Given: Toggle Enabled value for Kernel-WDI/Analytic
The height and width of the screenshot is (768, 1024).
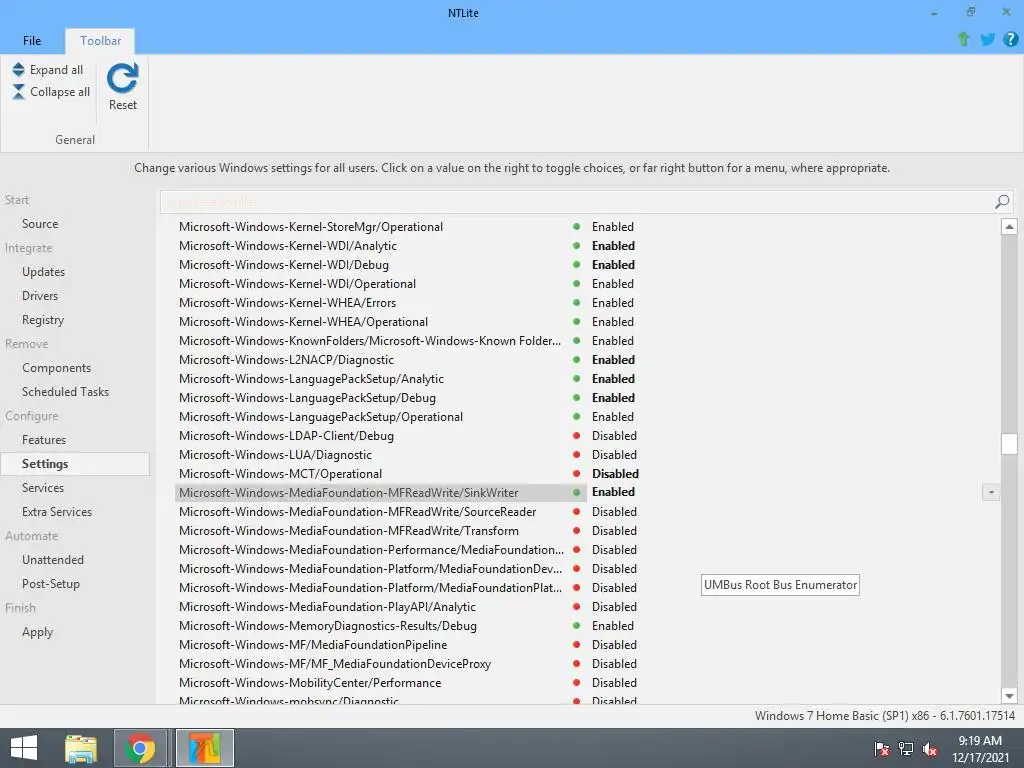Looking at the screenshot, I should coord(613,246).
